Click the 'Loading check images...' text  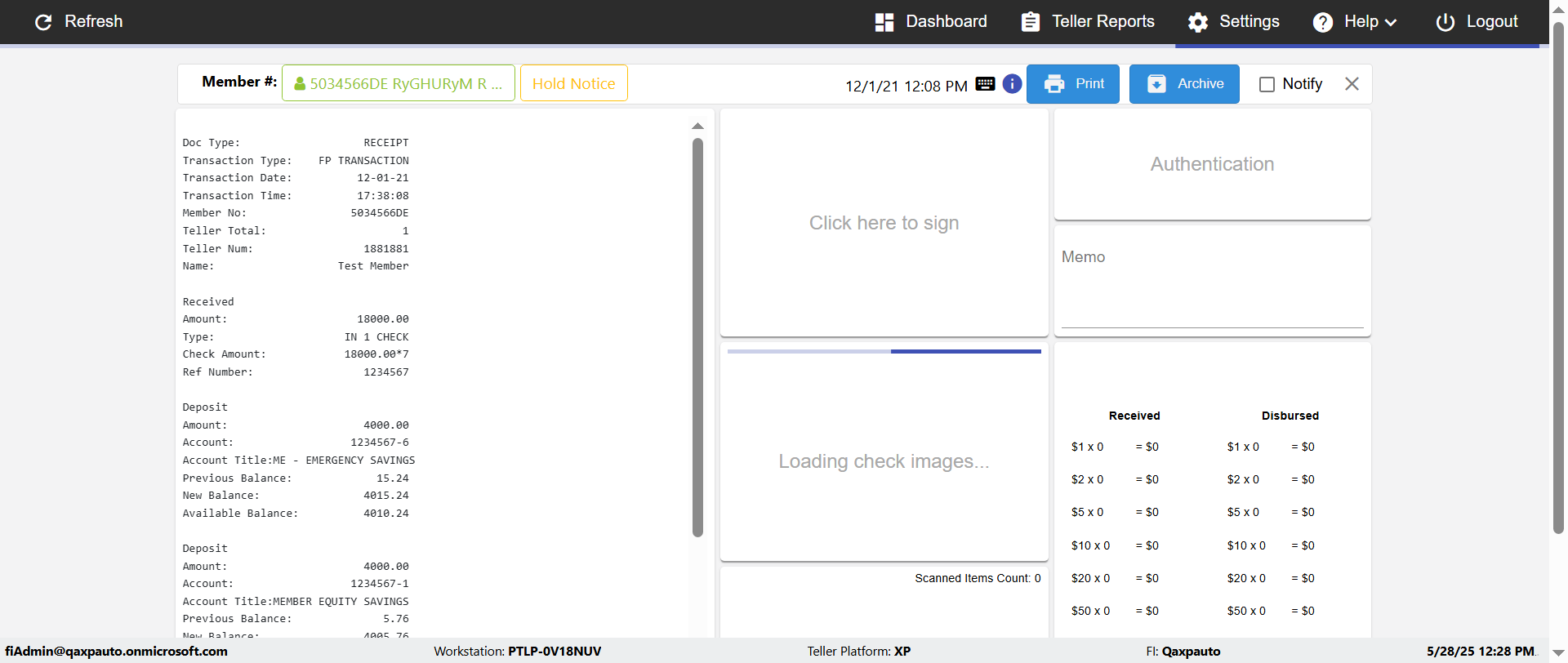884,461
